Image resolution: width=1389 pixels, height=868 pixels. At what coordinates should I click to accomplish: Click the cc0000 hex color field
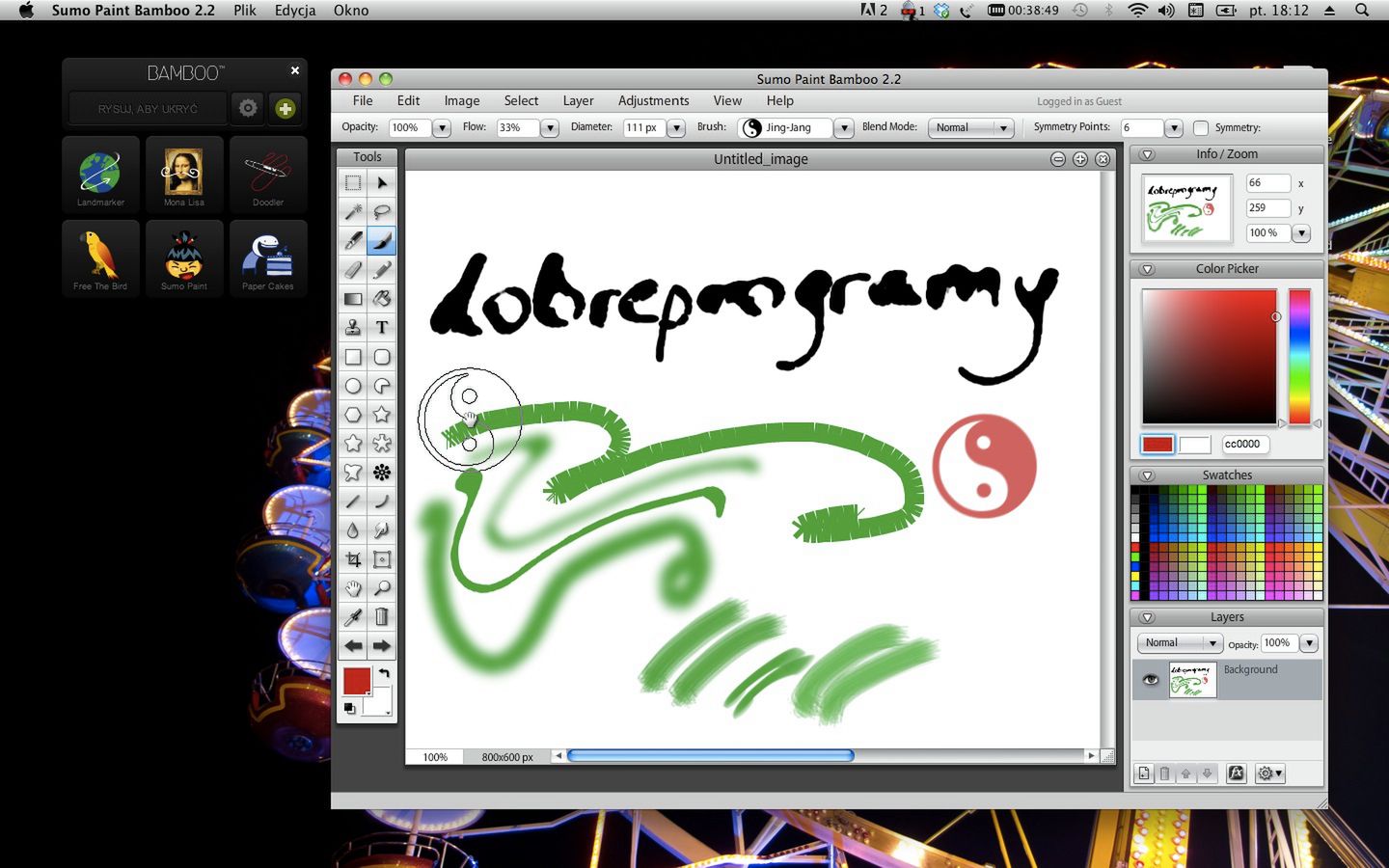[1245, 444]
